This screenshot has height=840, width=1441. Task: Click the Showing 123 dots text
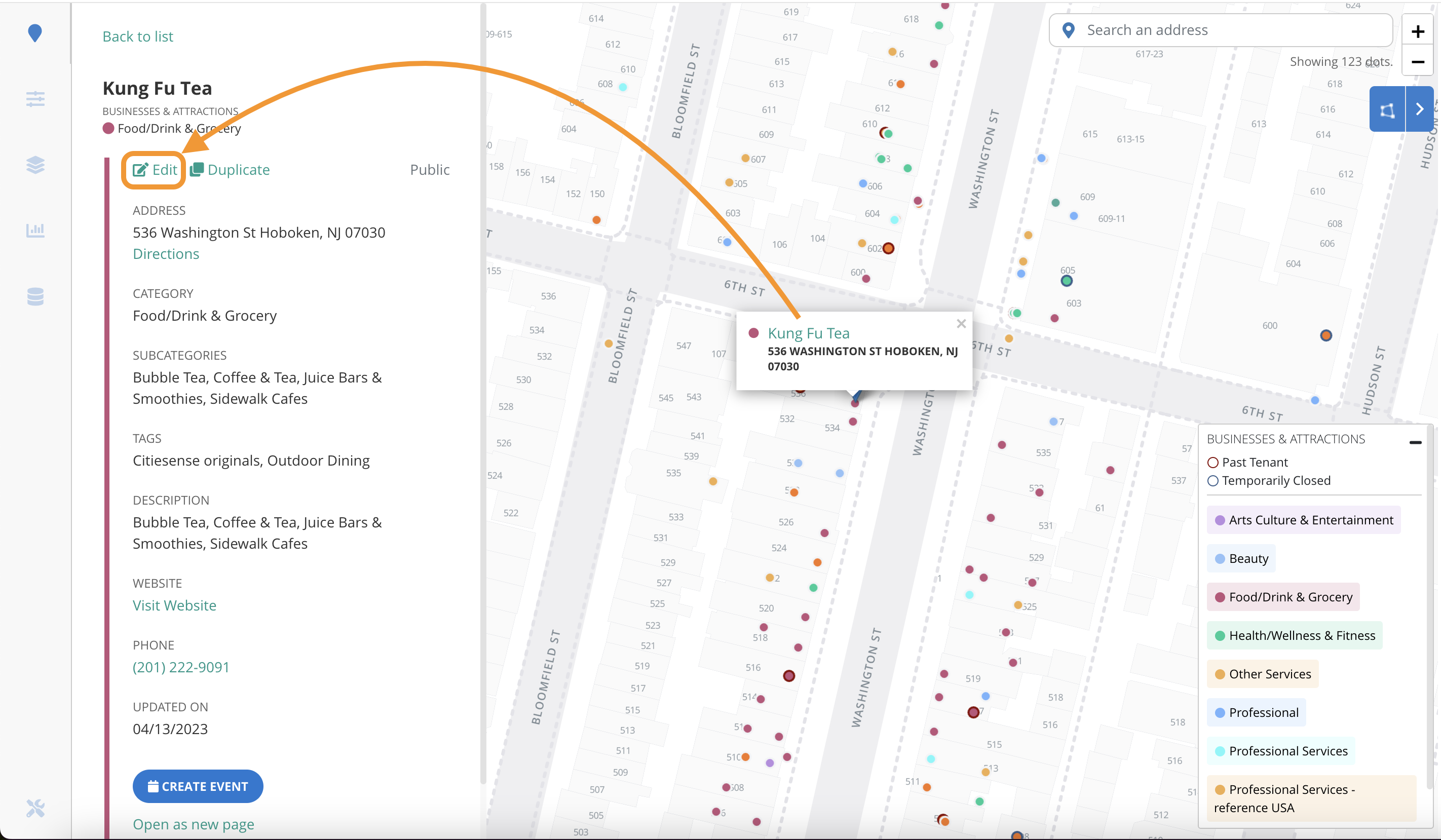(x=1341, y=62)
